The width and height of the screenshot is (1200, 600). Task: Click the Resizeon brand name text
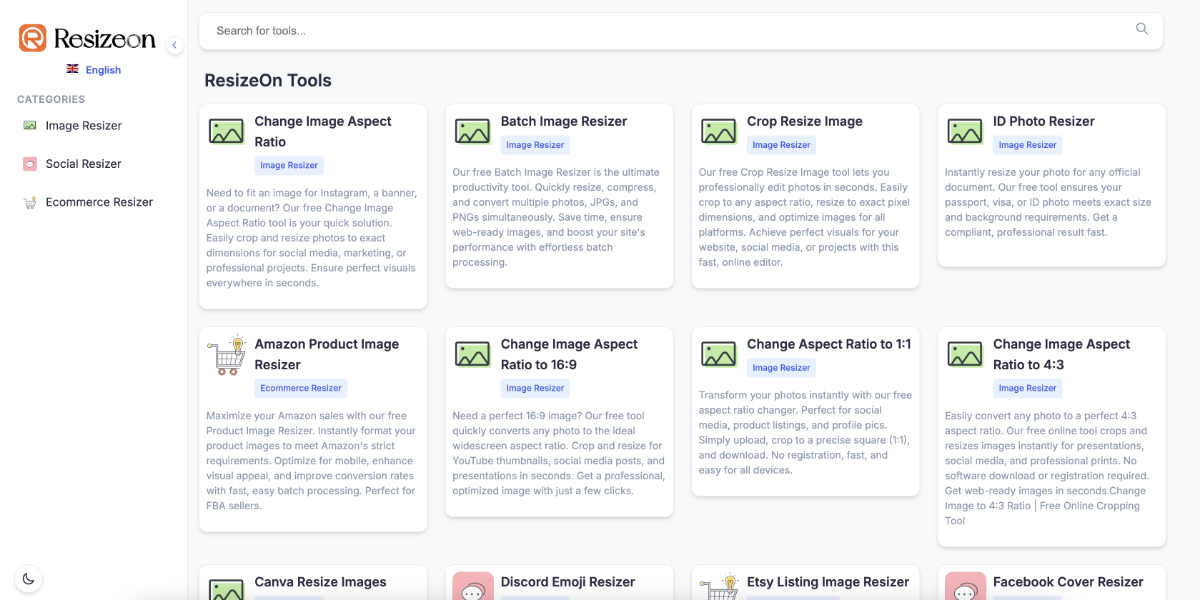tap(104, 39)
